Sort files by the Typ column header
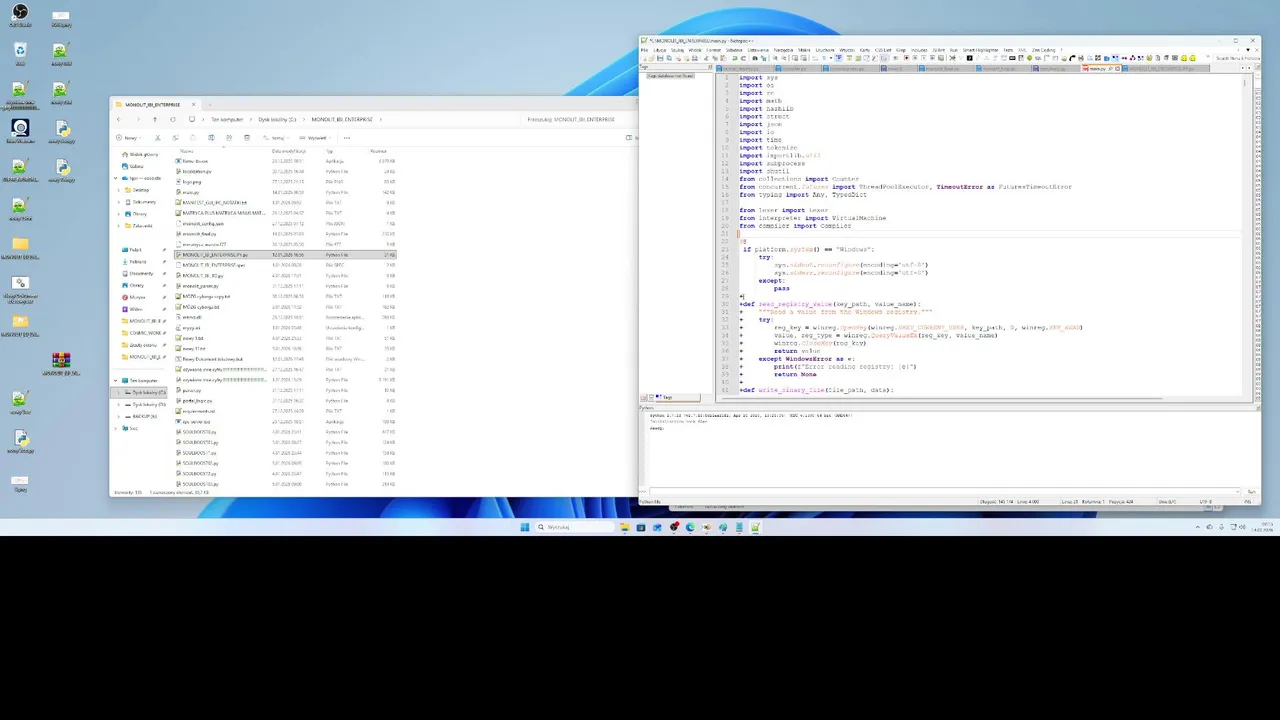 click(x=330, y=151)
